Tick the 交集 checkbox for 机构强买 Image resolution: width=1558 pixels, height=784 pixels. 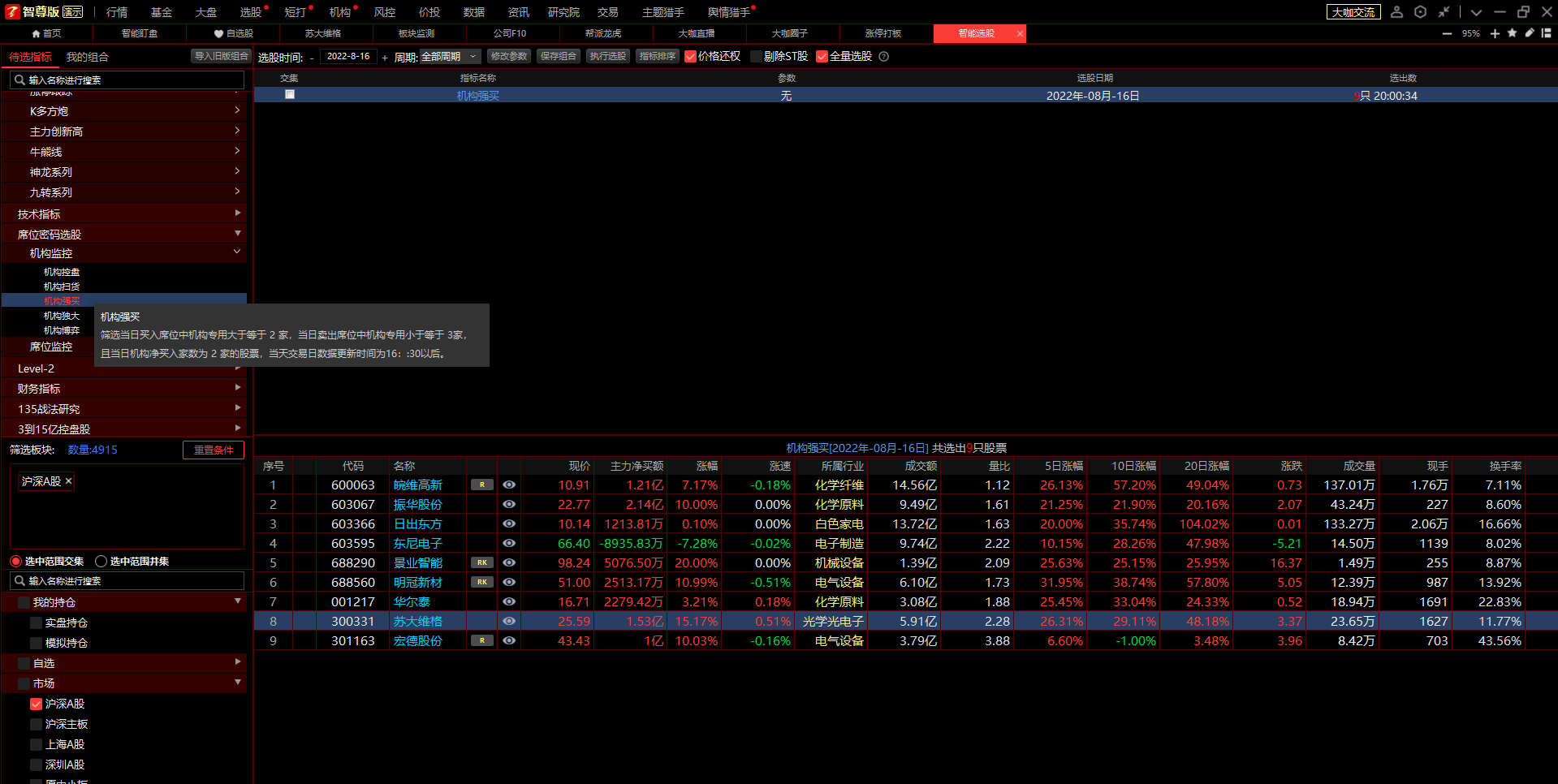290,95
